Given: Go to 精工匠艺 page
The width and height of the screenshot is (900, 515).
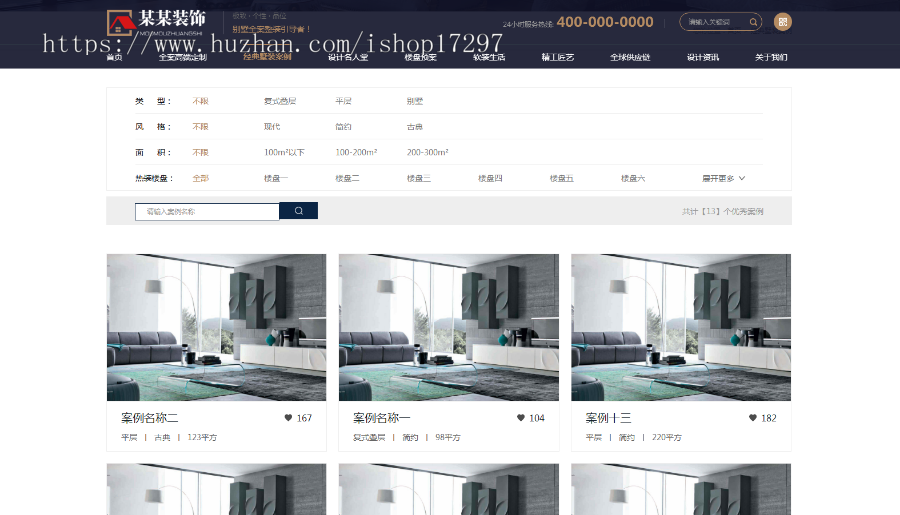Looking at the screenshot, I should pyautogui.click(x=557, y=57).
